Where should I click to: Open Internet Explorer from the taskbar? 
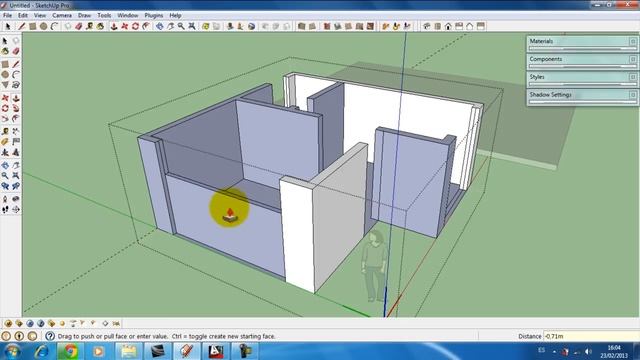pyautogui.click(x=41, y=351)
